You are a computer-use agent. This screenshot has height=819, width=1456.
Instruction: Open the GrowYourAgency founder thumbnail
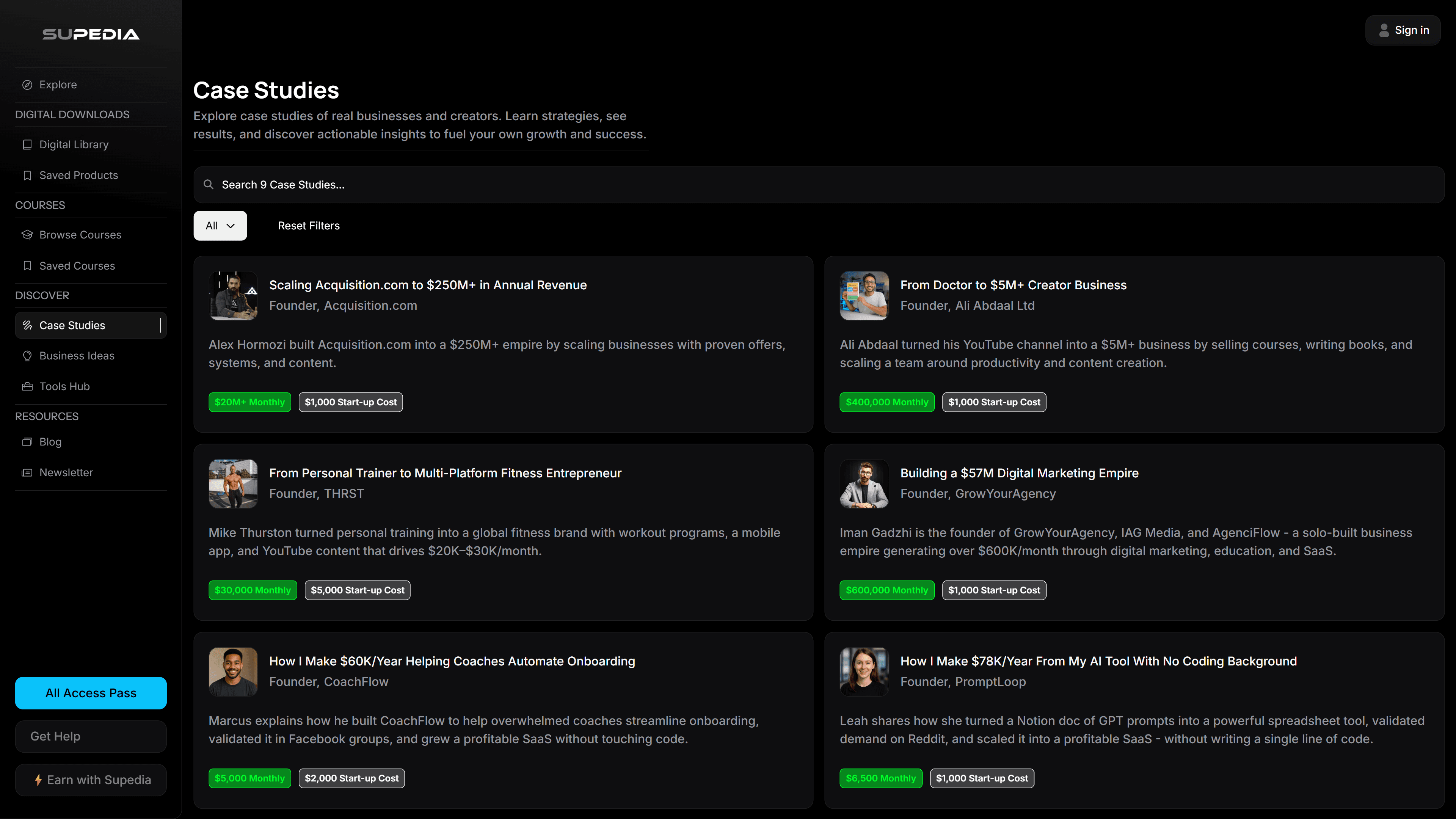pos(864,484)
